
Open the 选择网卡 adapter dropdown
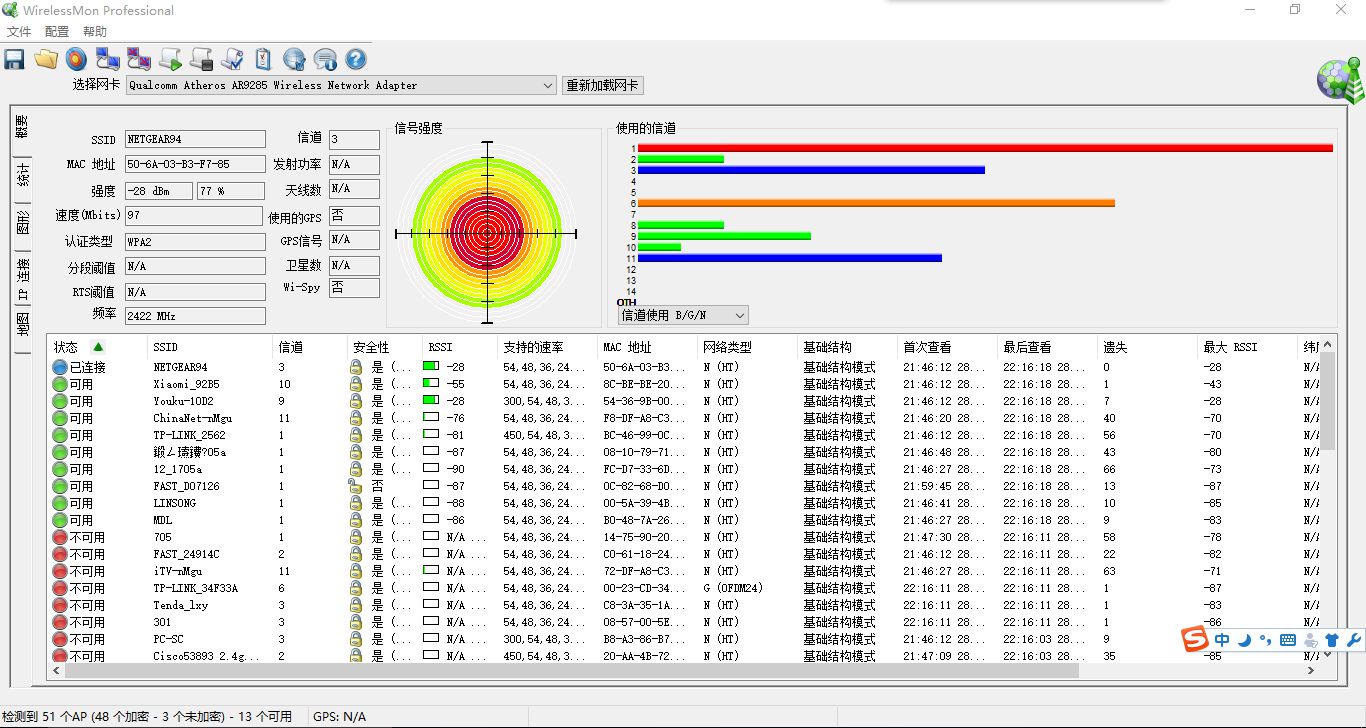(547, 86)
